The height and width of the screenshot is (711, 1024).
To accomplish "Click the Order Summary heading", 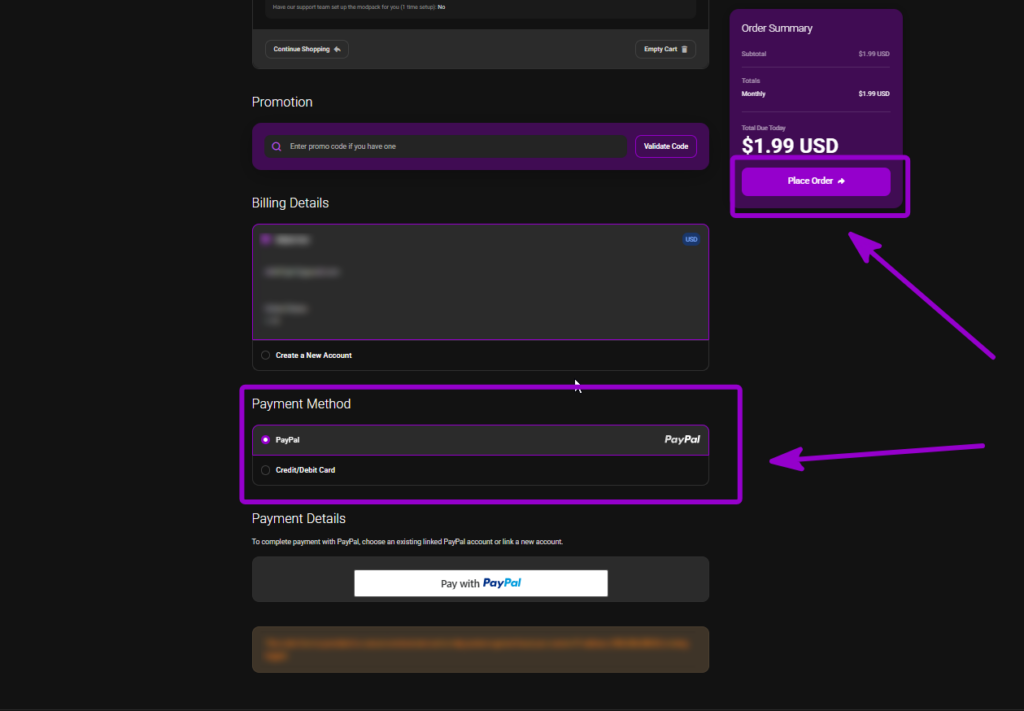I will (776, 28).
